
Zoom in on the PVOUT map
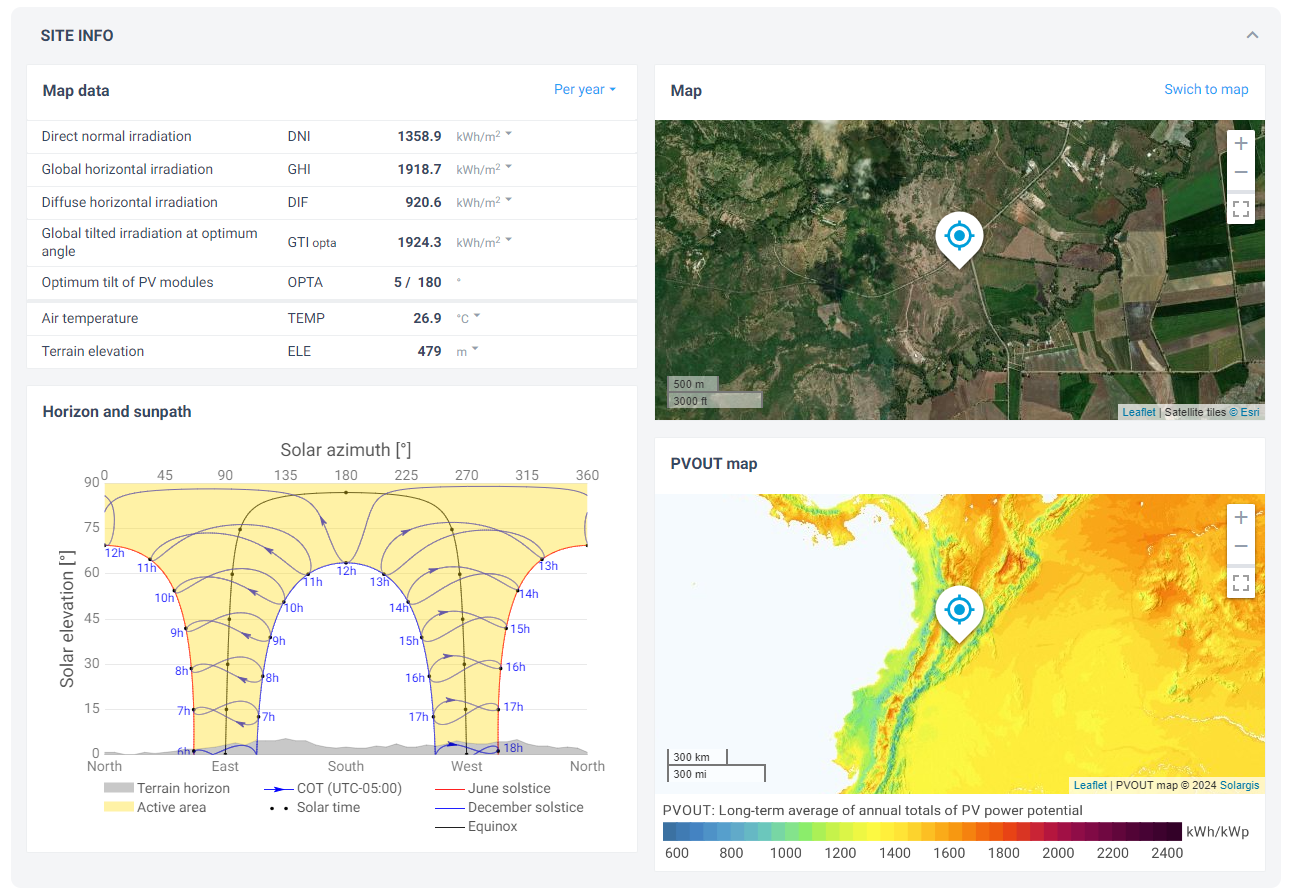click(x=1240, y=517)
